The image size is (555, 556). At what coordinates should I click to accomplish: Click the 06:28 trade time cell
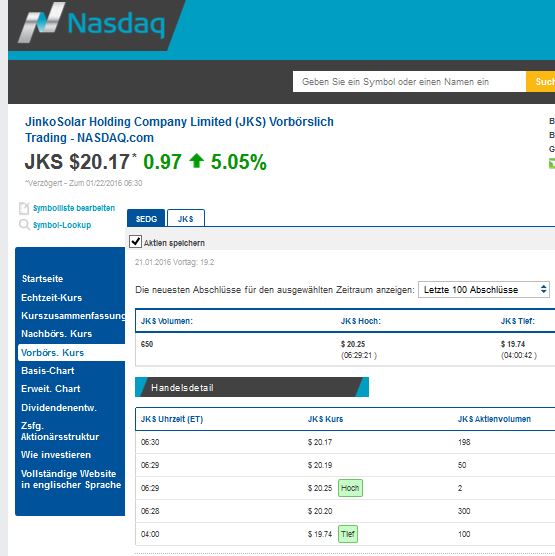pyautogui.click(x=150, y=511)
